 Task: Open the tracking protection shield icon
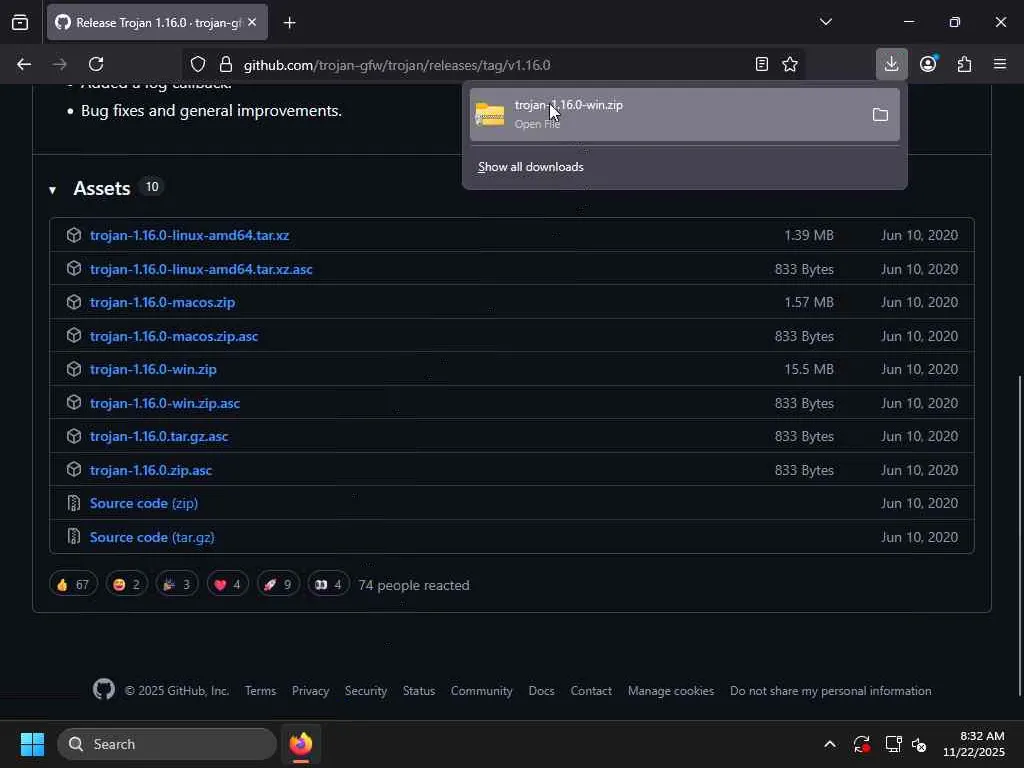point(198,64)
